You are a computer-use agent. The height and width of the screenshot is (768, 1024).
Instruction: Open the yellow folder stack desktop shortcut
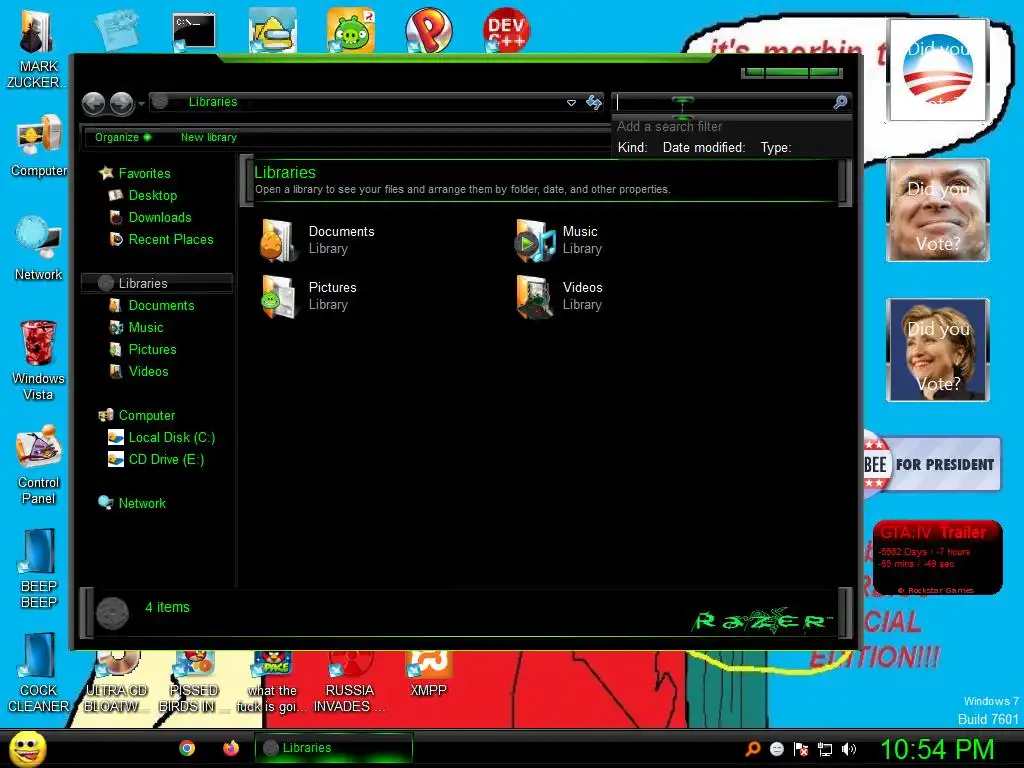pyautogui.click(x=272, y=30)
